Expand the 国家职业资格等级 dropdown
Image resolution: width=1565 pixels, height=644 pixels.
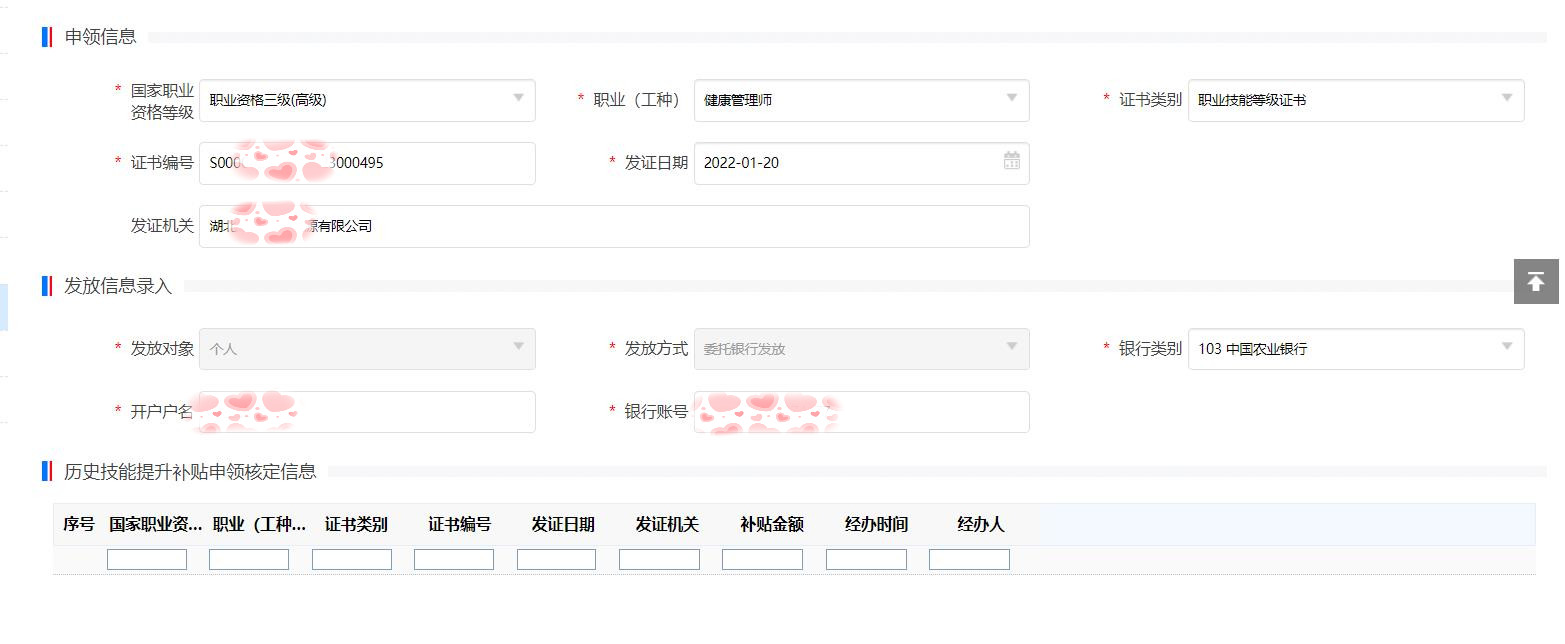[518, 98]
